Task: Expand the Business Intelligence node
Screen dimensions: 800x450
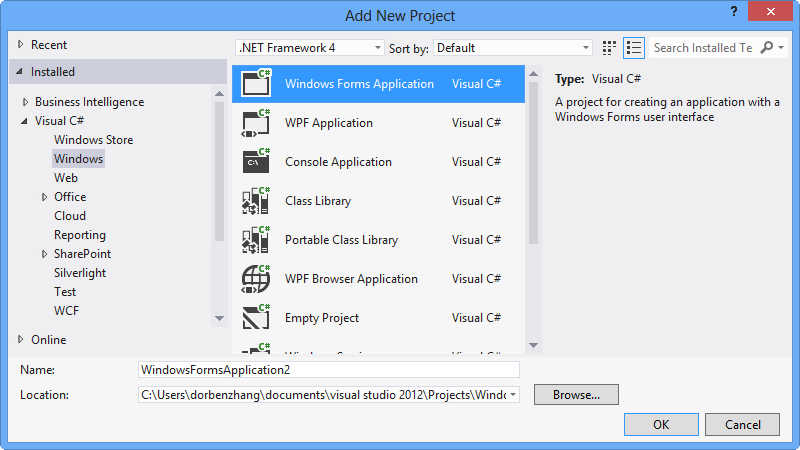Action: pos(25,102)
